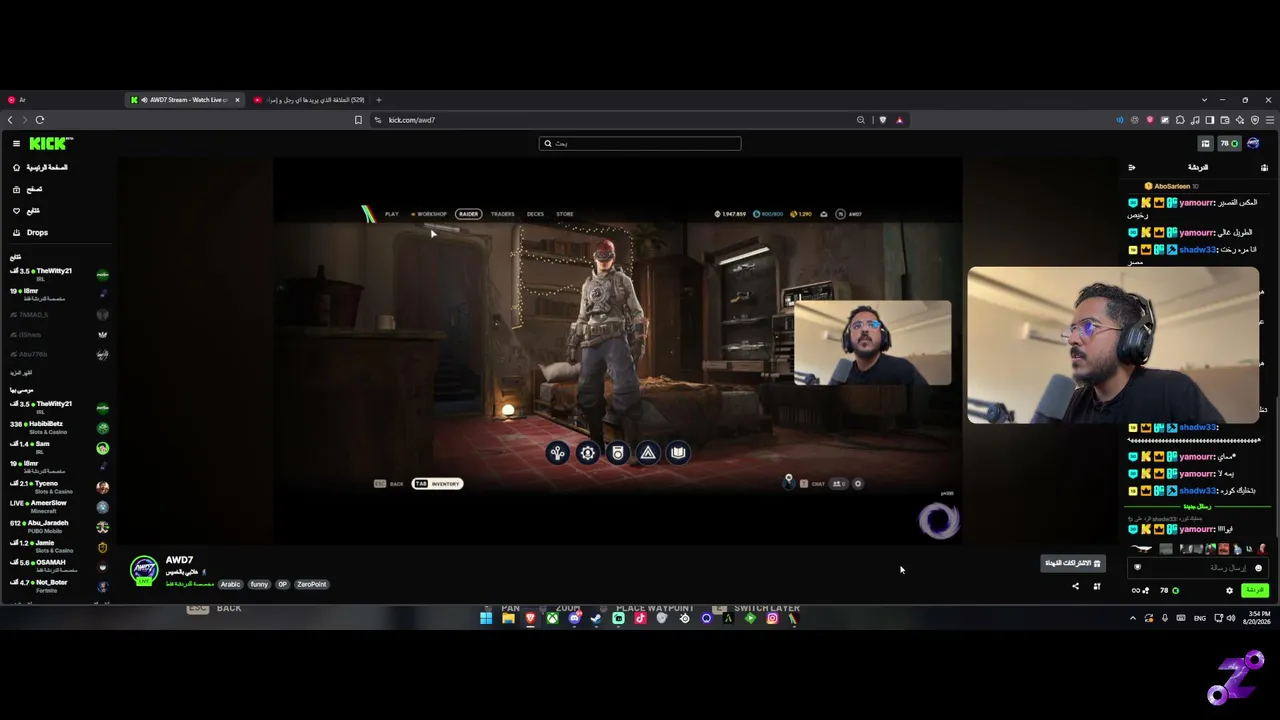Select the RAIDER tab in game menu
This screenshot has height=720, width=1280.
(x=468, y=214)
